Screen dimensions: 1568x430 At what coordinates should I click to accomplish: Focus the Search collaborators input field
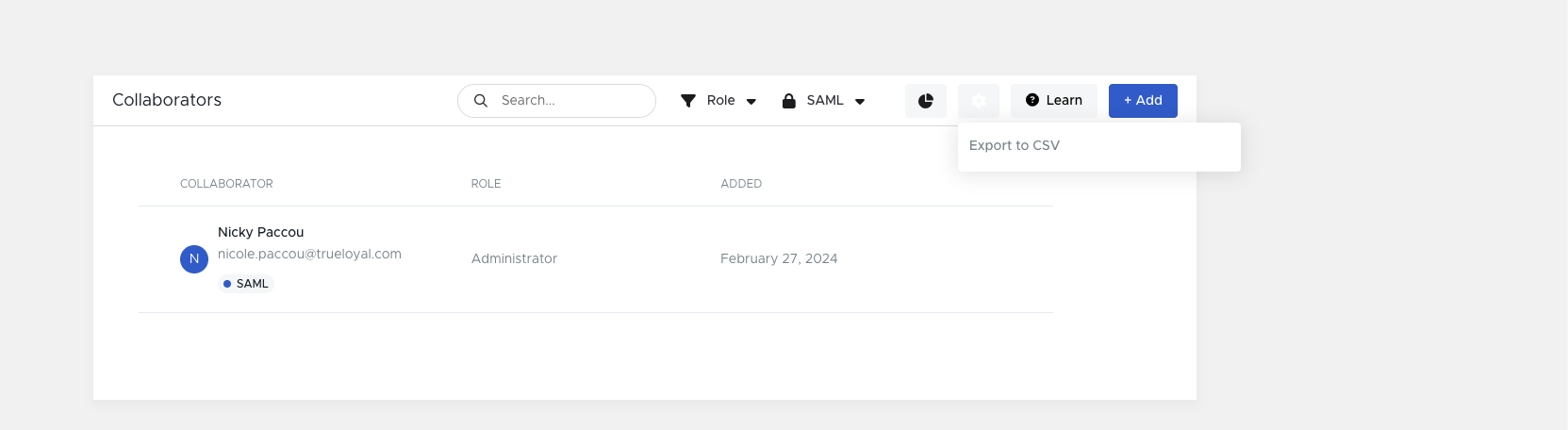[556, 101]
